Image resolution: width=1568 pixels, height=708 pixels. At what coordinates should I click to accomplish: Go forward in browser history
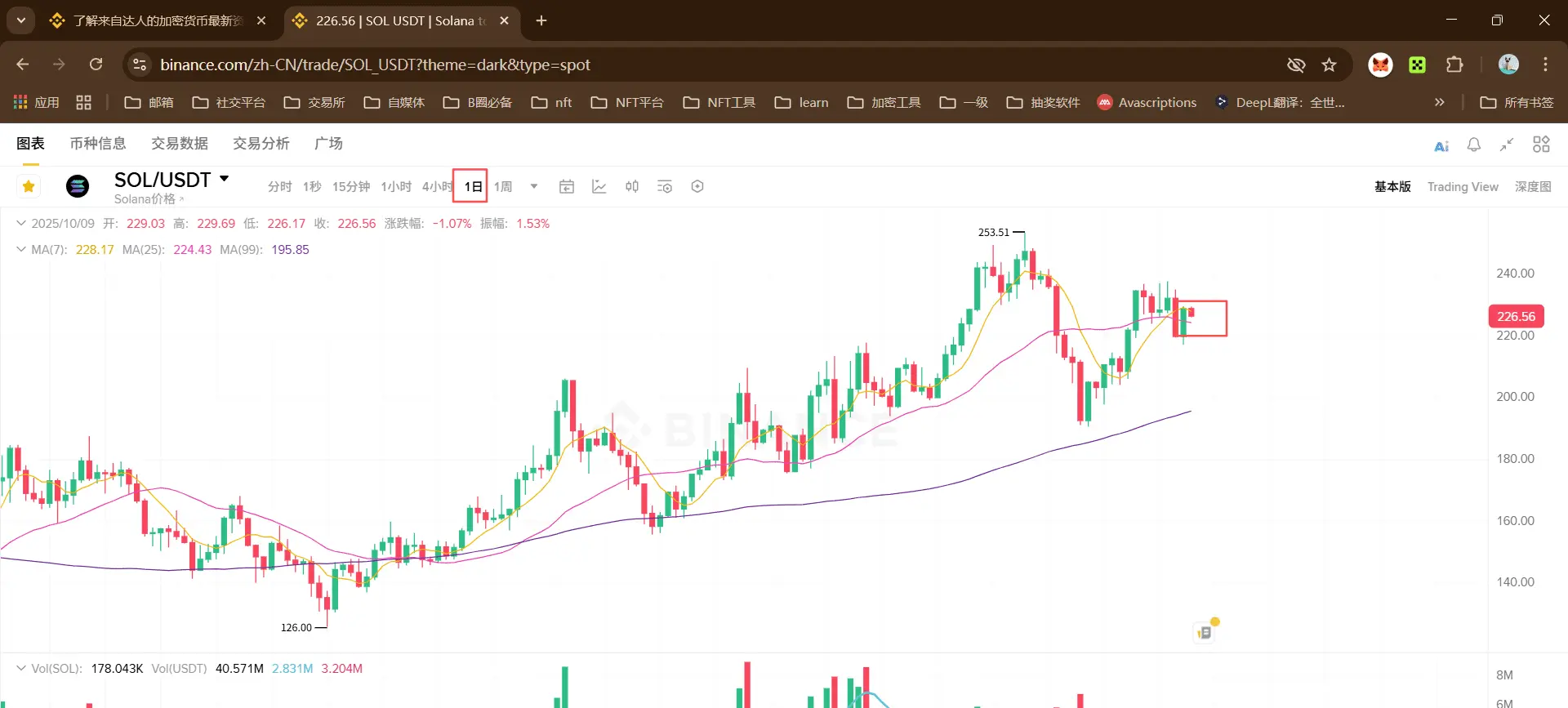coord(59,65)
